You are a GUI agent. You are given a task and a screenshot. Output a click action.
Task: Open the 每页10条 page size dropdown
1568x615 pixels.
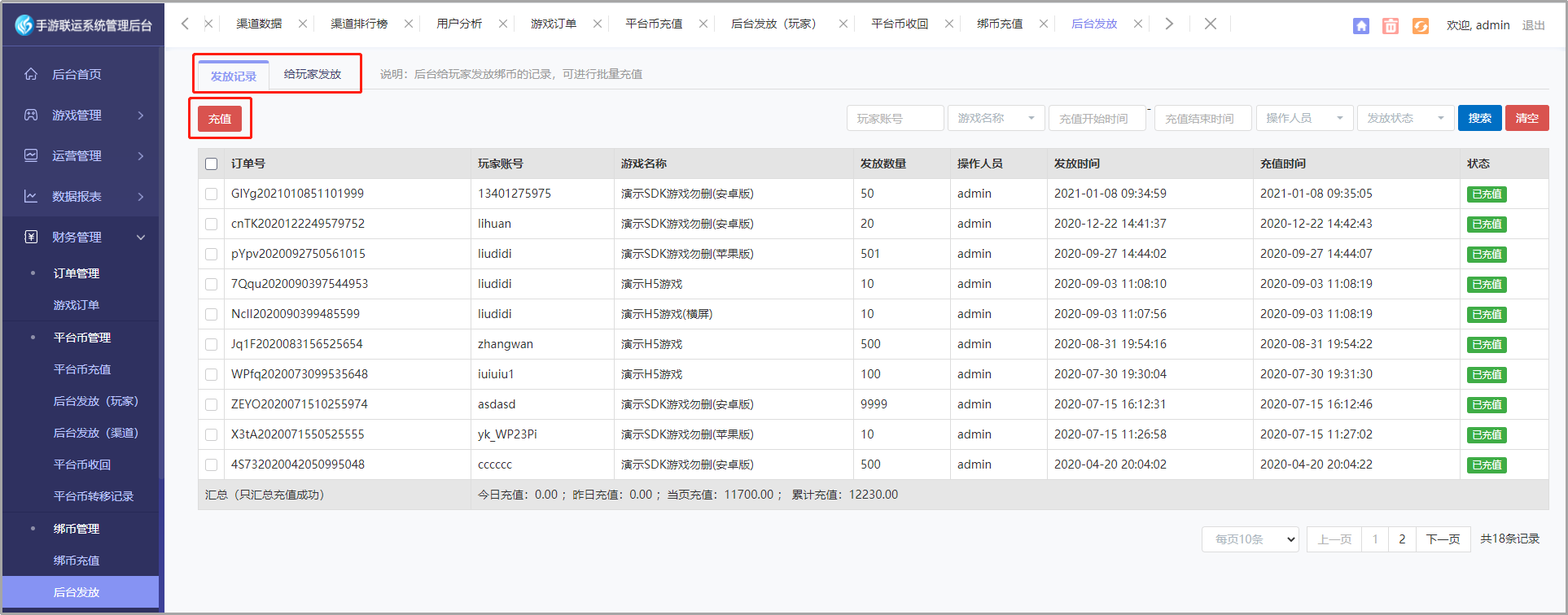[x=1250, y=539]
